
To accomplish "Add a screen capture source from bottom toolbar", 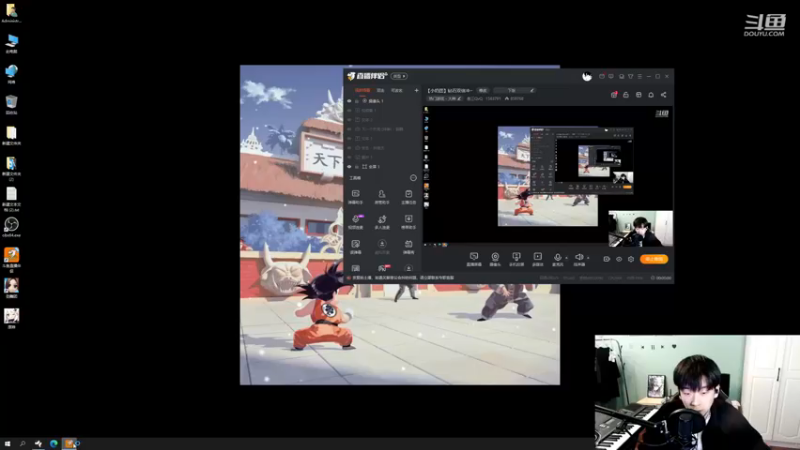I will [x=474, y=259].
